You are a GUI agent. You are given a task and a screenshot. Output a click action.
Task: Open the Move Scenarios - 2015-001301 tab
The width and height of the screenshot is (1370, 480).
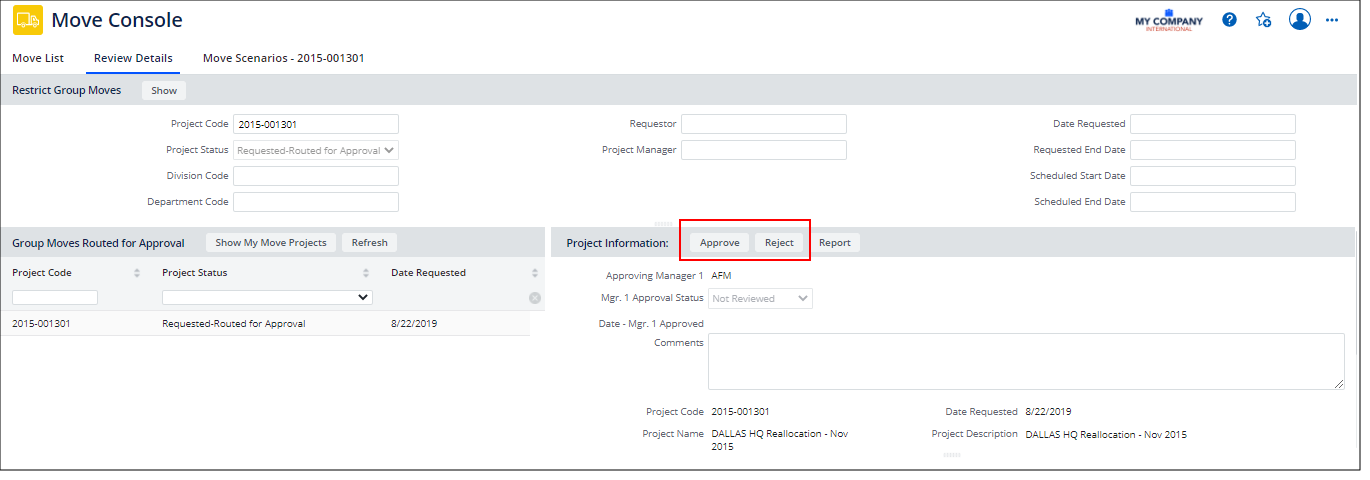(x=283, y=58)
